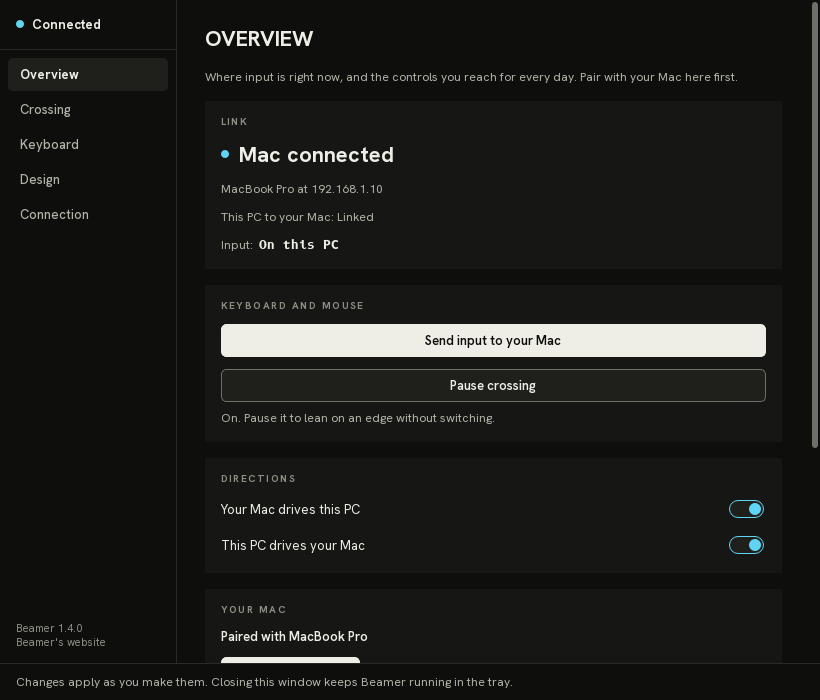Toggle Your Mac drives this PC switch

pyautogui.click(x=746, y=509)
